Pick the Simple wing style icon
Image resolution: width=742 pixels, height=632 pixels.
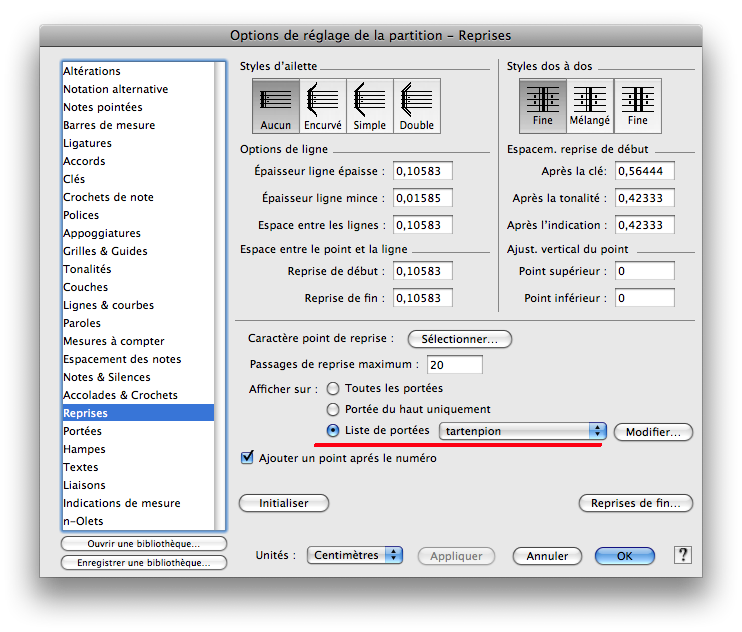370,106
